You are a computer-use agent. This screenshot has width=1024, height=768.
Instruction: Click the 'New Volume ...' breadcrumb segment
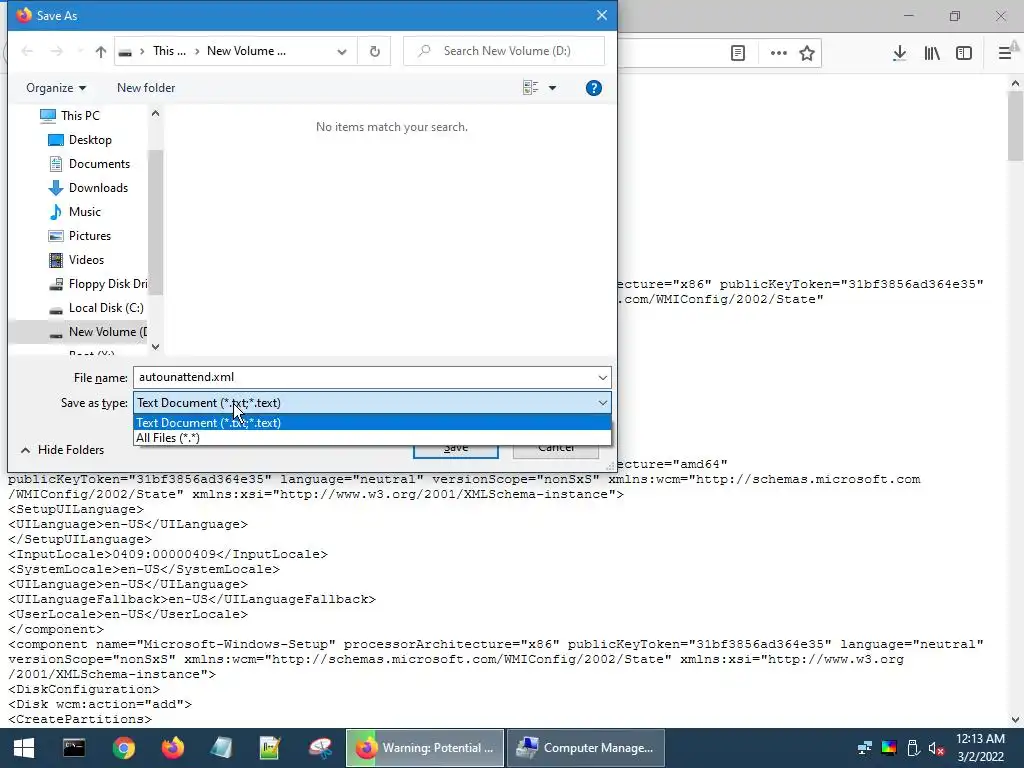pyautogui.click(x=246, y=51)
